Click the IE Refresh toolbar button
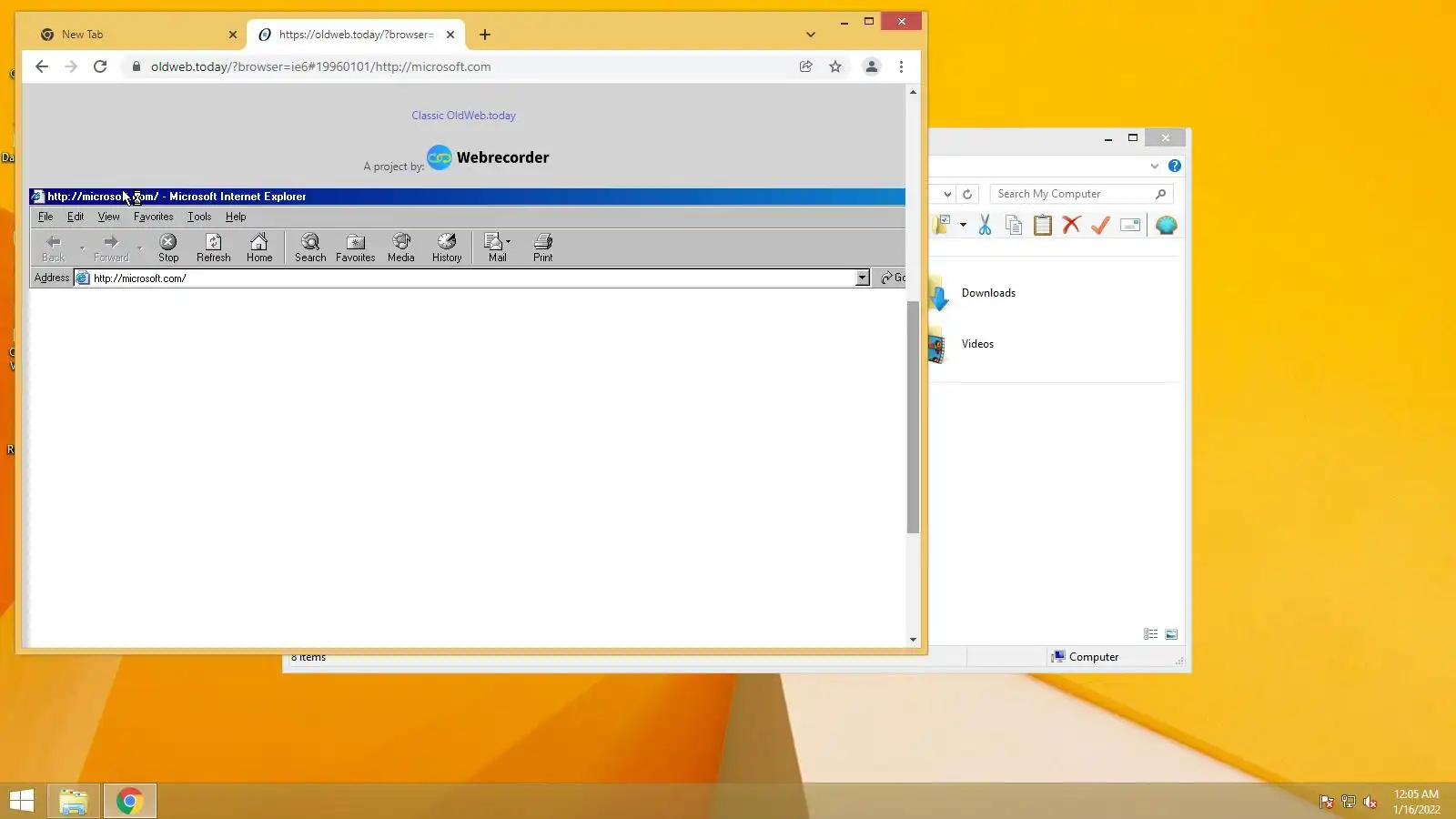 coord(214,248)
